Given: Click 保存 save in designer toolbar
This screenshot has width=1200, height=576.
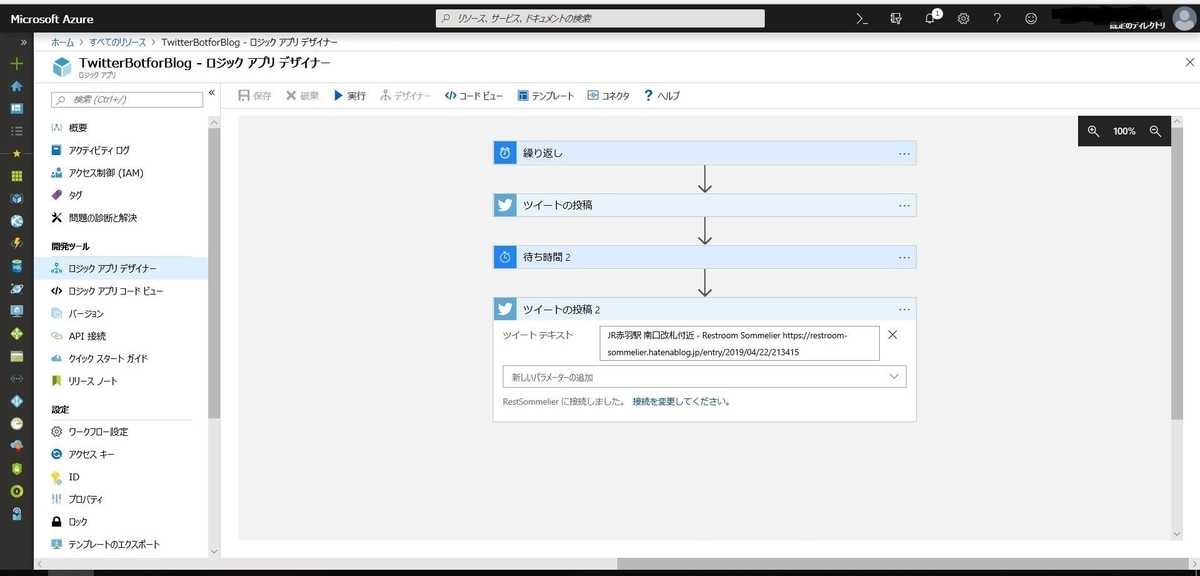Looking at the screenshot, I should point(255,96).
